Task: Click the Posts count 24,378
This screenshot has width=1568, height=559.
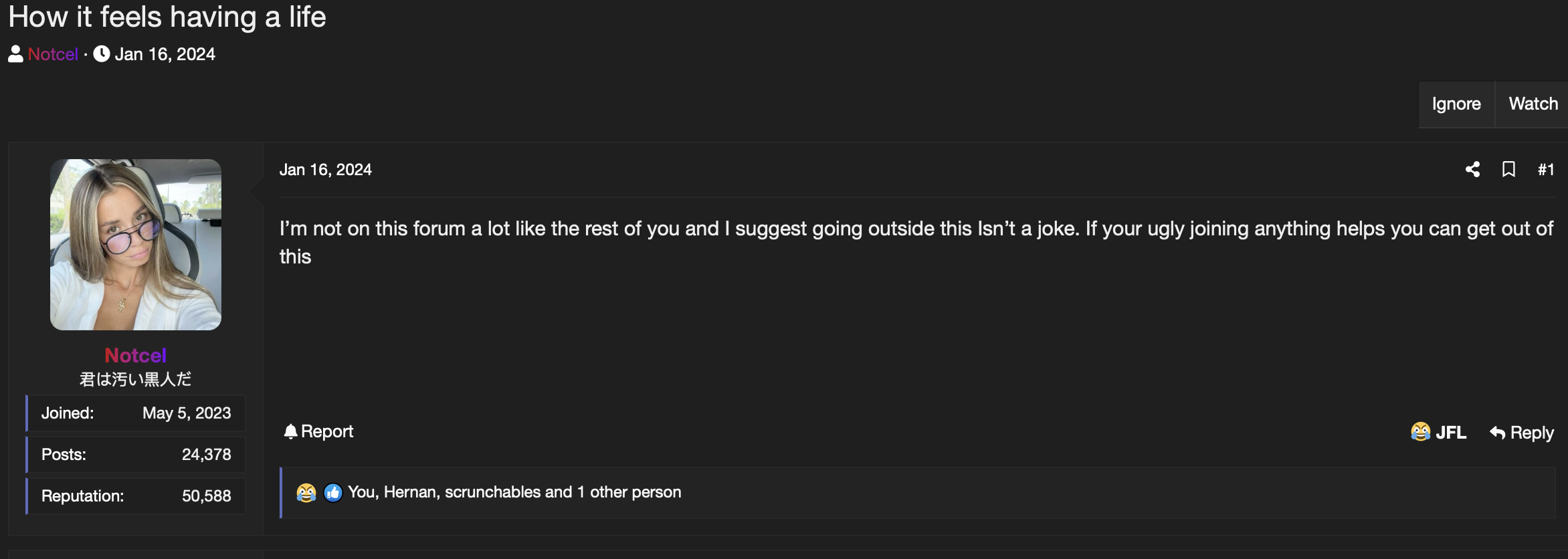Action: tap(206, 455)
